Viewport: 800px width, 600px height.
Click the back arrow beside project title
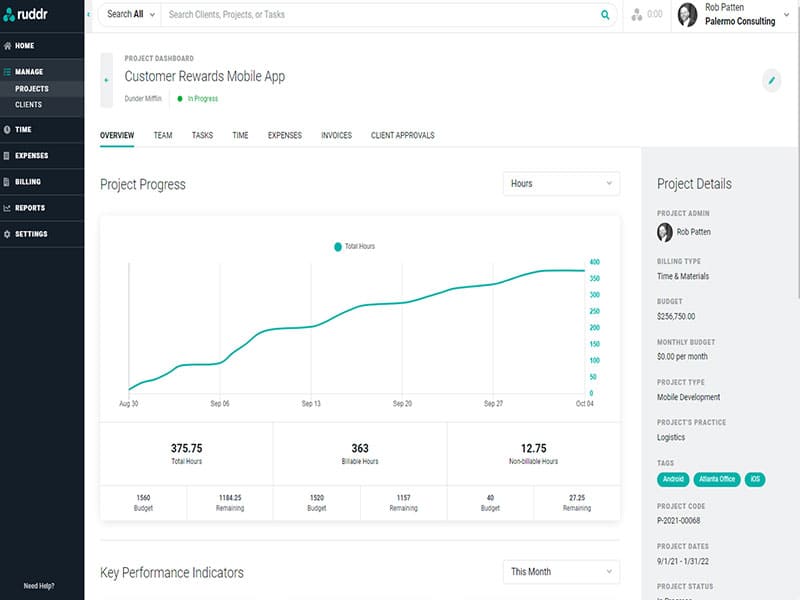point(106,81)
